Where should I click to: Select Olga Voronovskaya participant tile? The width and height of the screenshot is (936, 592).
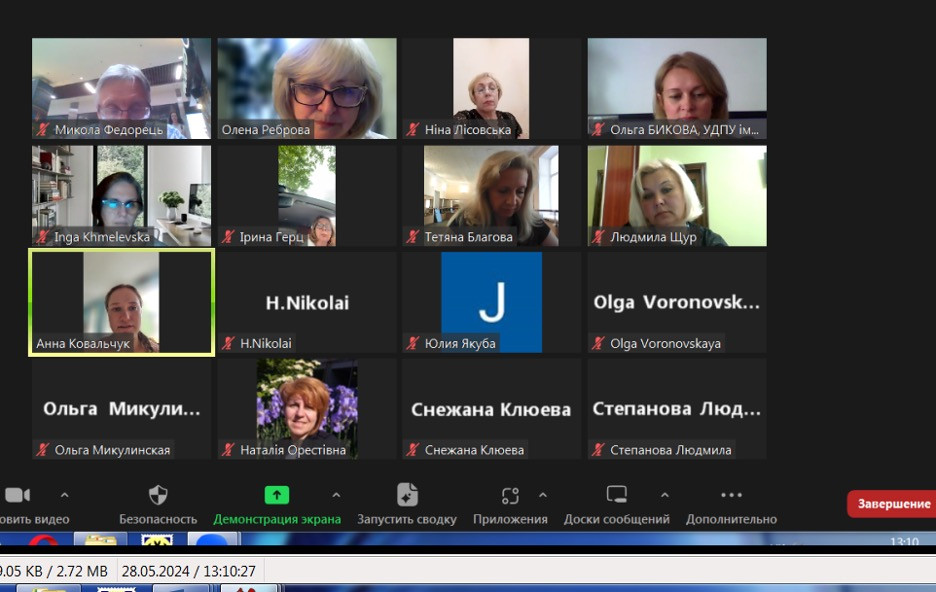[x=677, y=303]
